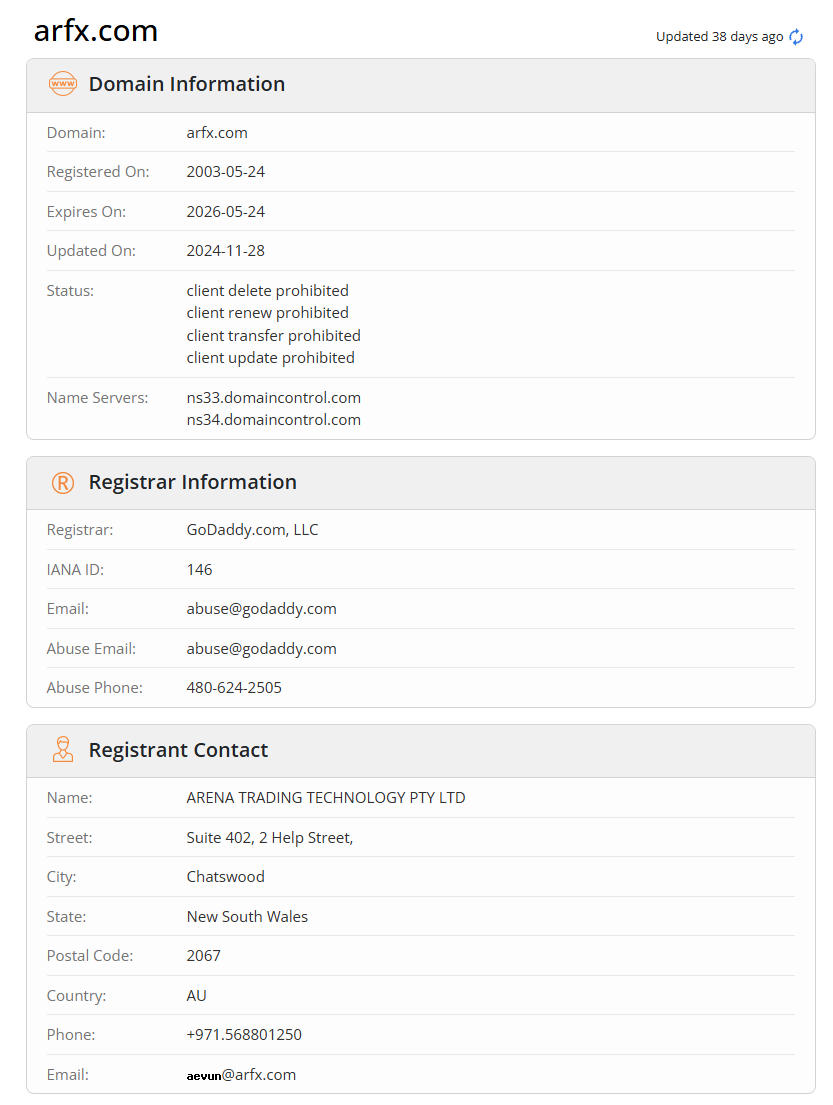This screenshot has height=1105, width=833.
Task: Click the client transfer prohibited status
Action: pyautogui.click(x=273, y=336)
